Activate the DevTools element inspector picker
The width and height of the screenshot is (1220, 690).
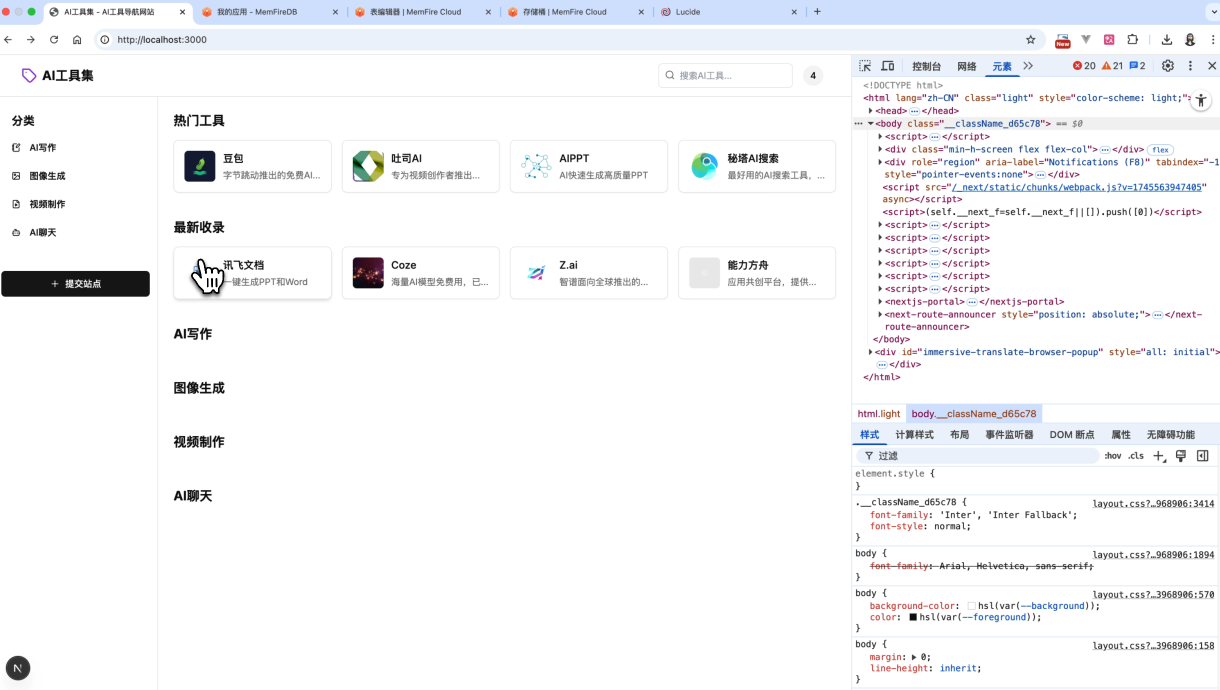coord(865,66)
